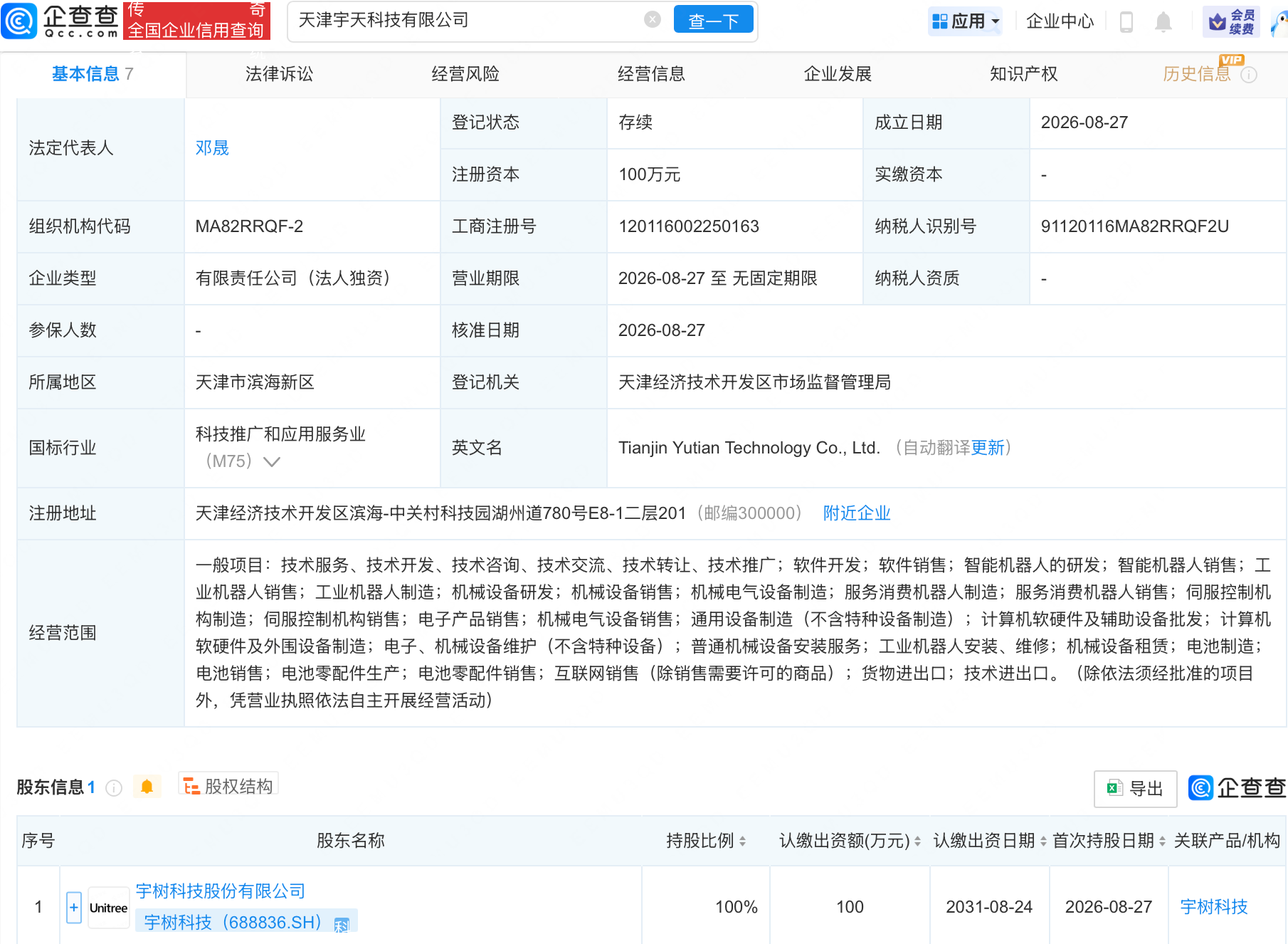Click the mobile phone icon
The height and width of the screenshot is (944, 1288).
[x=1126, y=21]
